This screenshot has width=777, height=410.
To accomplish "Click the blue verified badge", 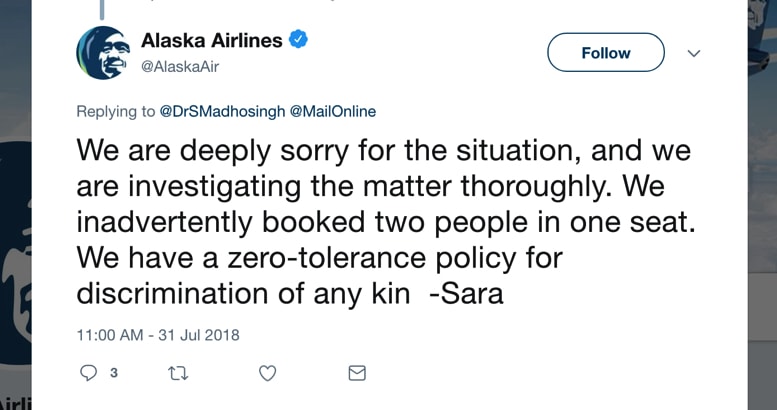I will [298, 39].
